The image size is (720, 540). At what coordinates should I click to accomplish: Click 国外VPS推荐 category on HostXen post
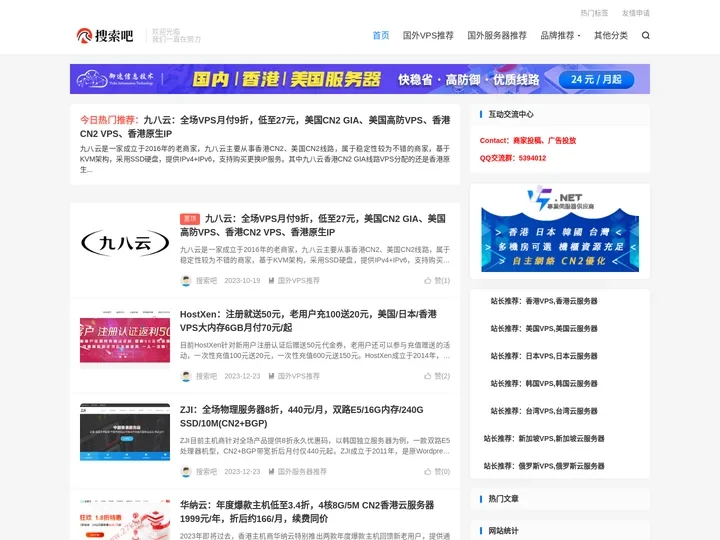click(x=298, y=376)
